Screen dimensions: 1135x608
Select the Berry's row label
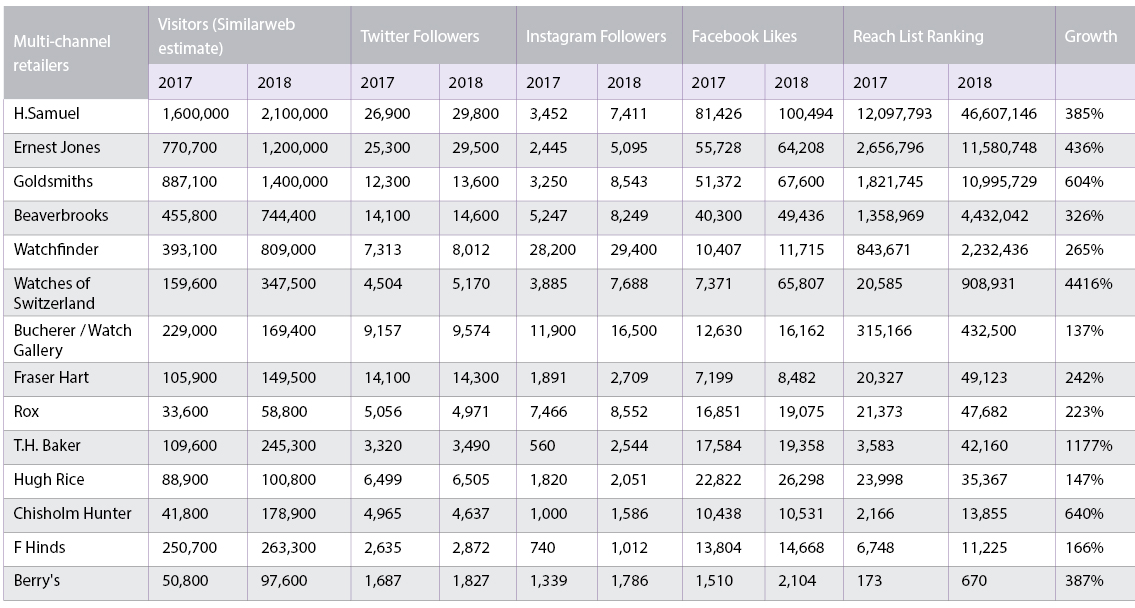point(37,581)
